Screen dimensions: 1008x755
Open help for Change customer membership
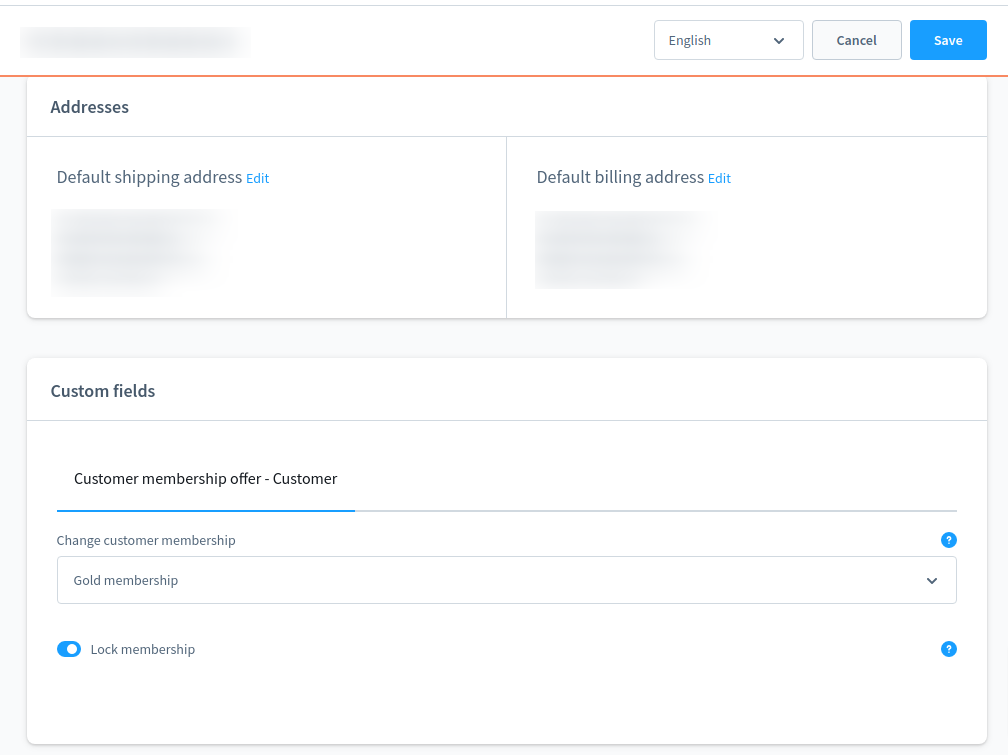pyautogui.click(x=948, y=540)
